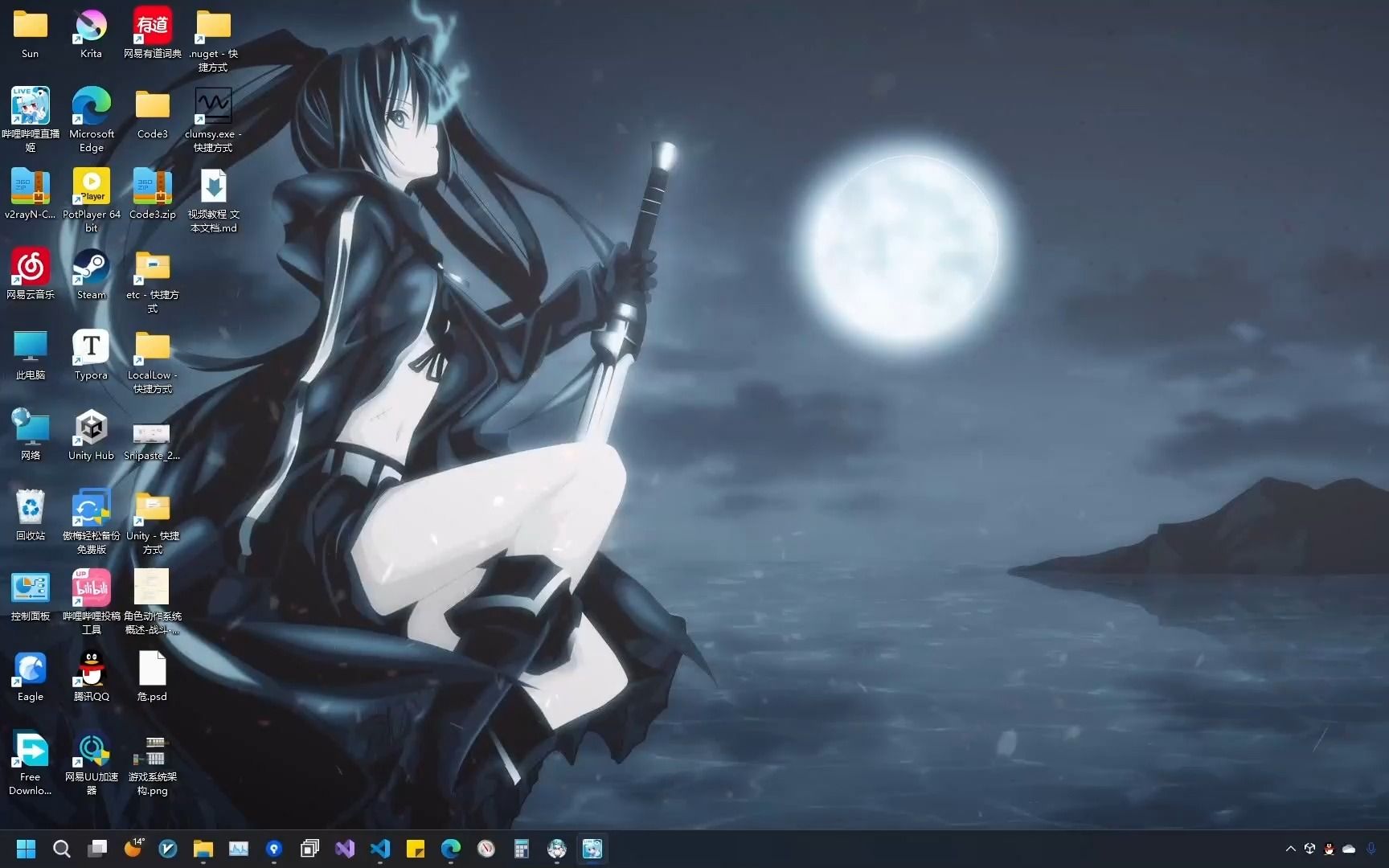Click the microphone tray icon
The image size is (1389, 868).
click(1371, 849)
